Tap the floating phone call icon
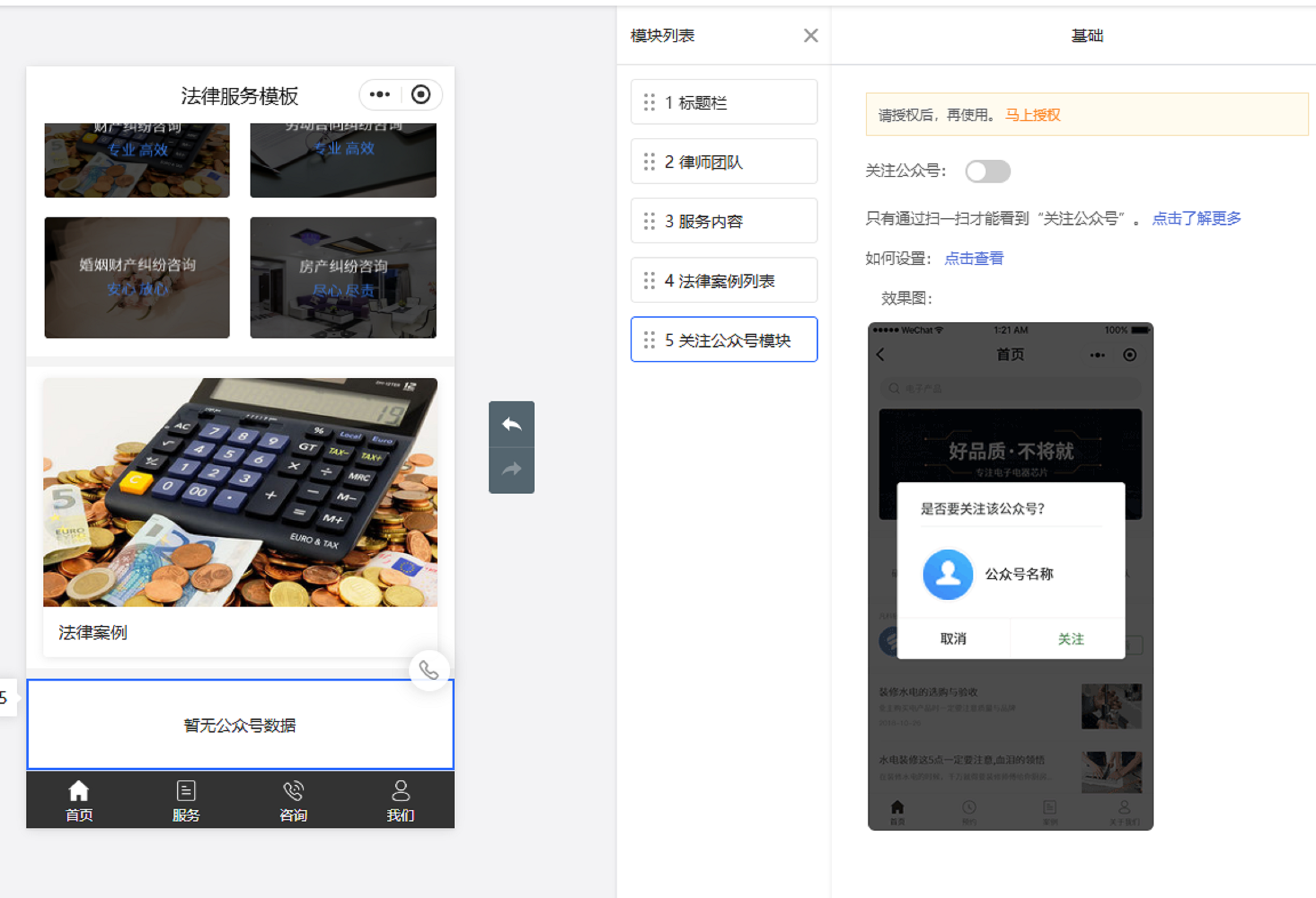Image resolution: width=1316 pixels, height=898 pixels. [x=428, y=670]
